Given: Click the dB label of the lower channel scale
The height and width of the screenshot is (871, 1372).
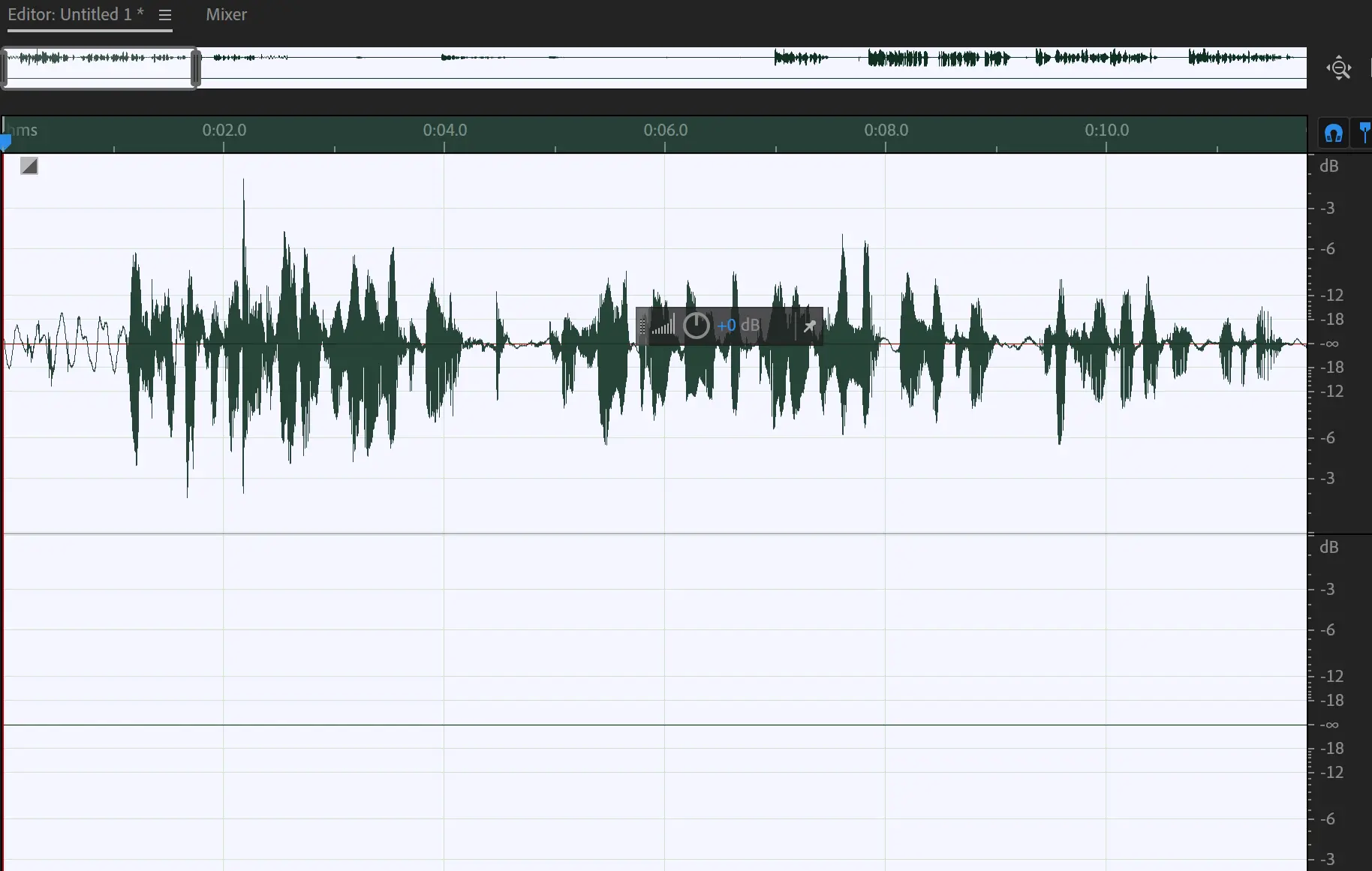Looking at the screenshot, I should coord(1328,547).
